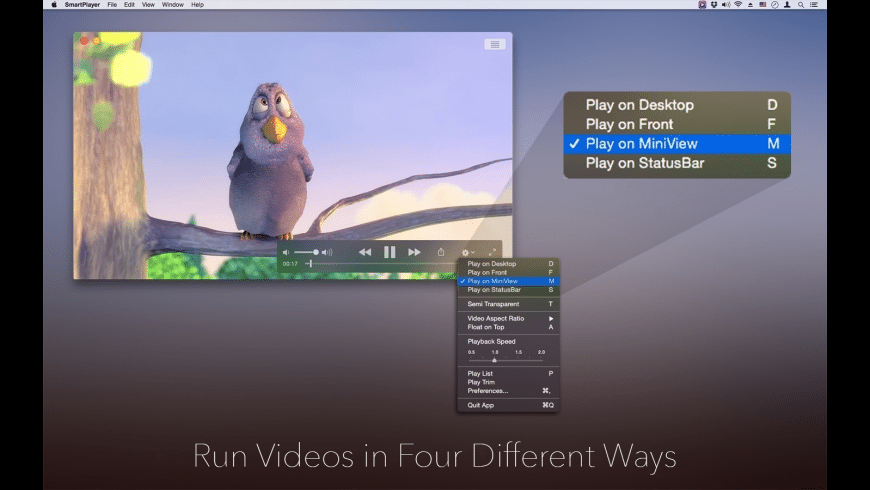Open the SmartPlayer application menu
This screenshot has width=870, height=490.
(82, 4)
